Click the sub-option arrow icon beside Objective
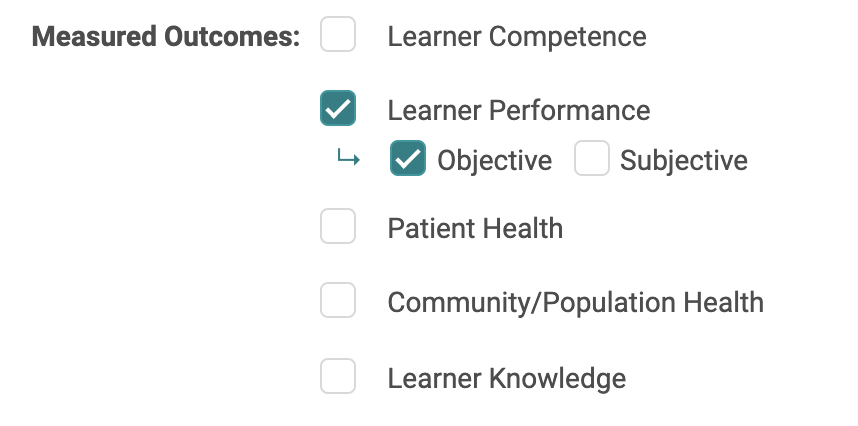 pos(348,158)
